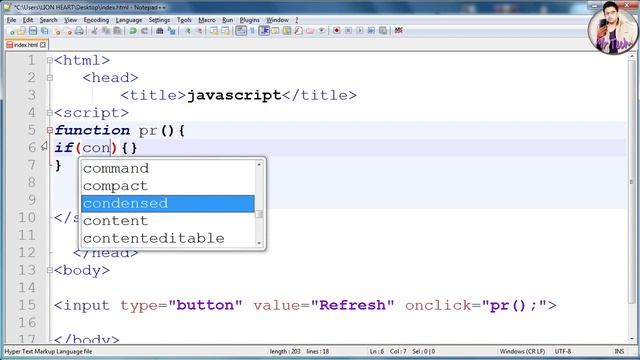
Task: Click the Open file toolbar icon
Action: click(x=21, y=31)
